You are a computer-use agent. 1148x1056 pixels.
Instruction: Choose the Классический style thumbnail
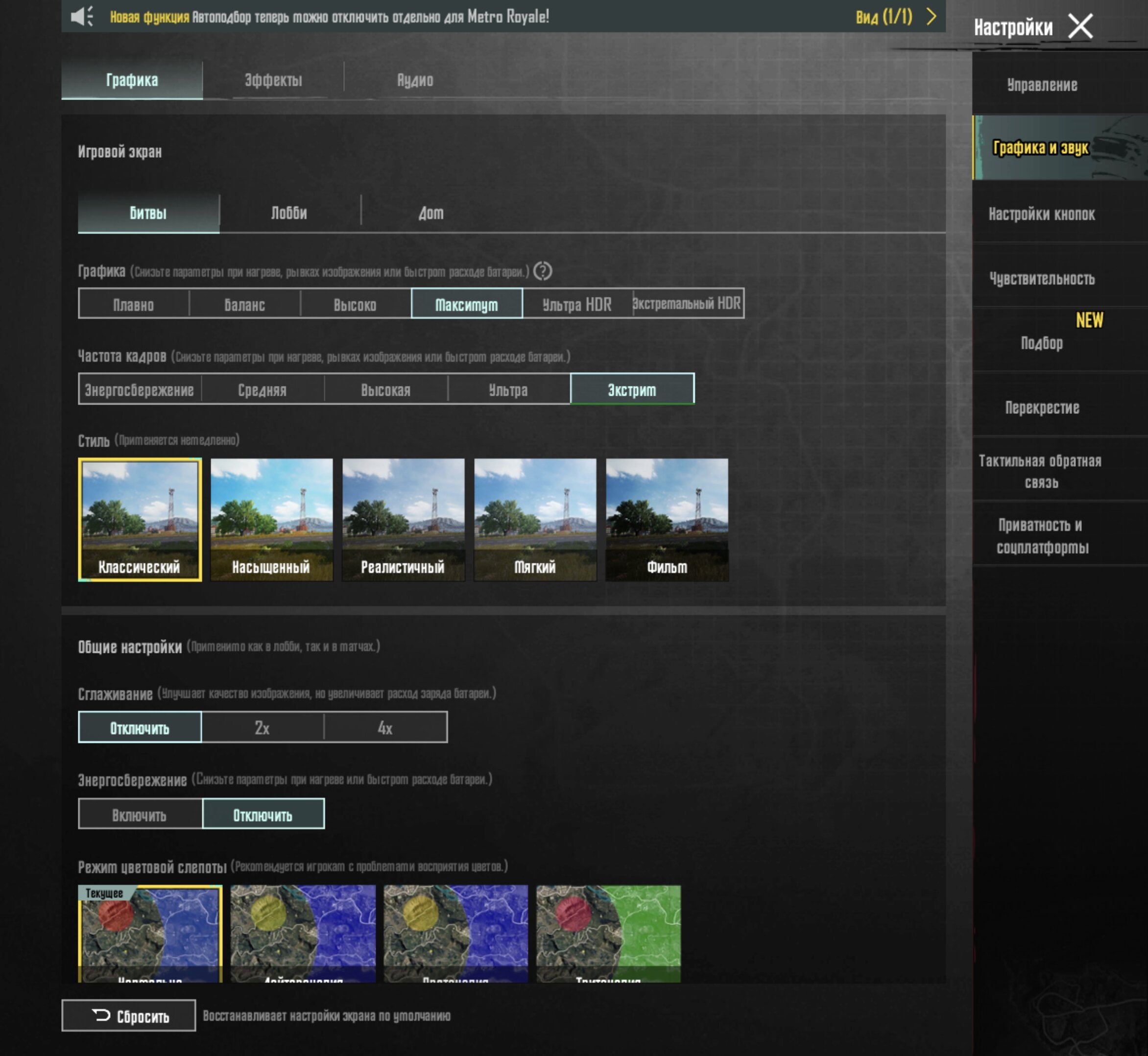pos(140,519)
